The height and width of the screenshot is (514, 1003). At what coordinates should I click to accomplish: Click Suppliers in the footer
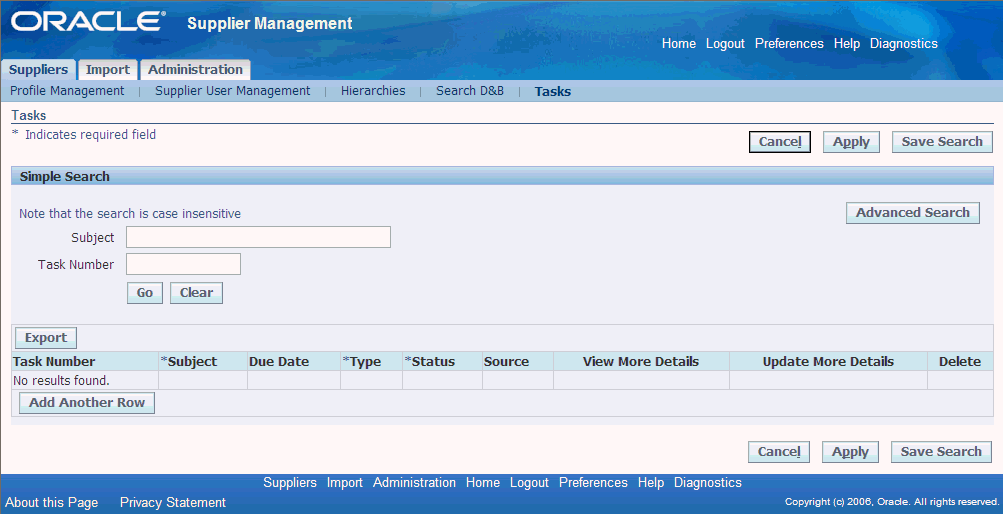point(290,483)
